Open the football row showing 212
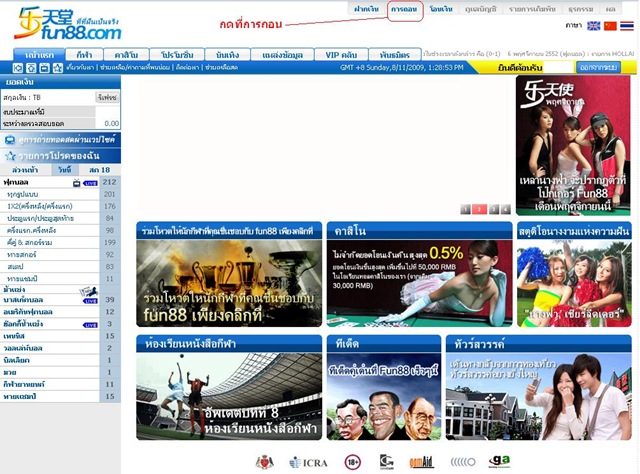This screenshot has height=474, width=640. 60,182
